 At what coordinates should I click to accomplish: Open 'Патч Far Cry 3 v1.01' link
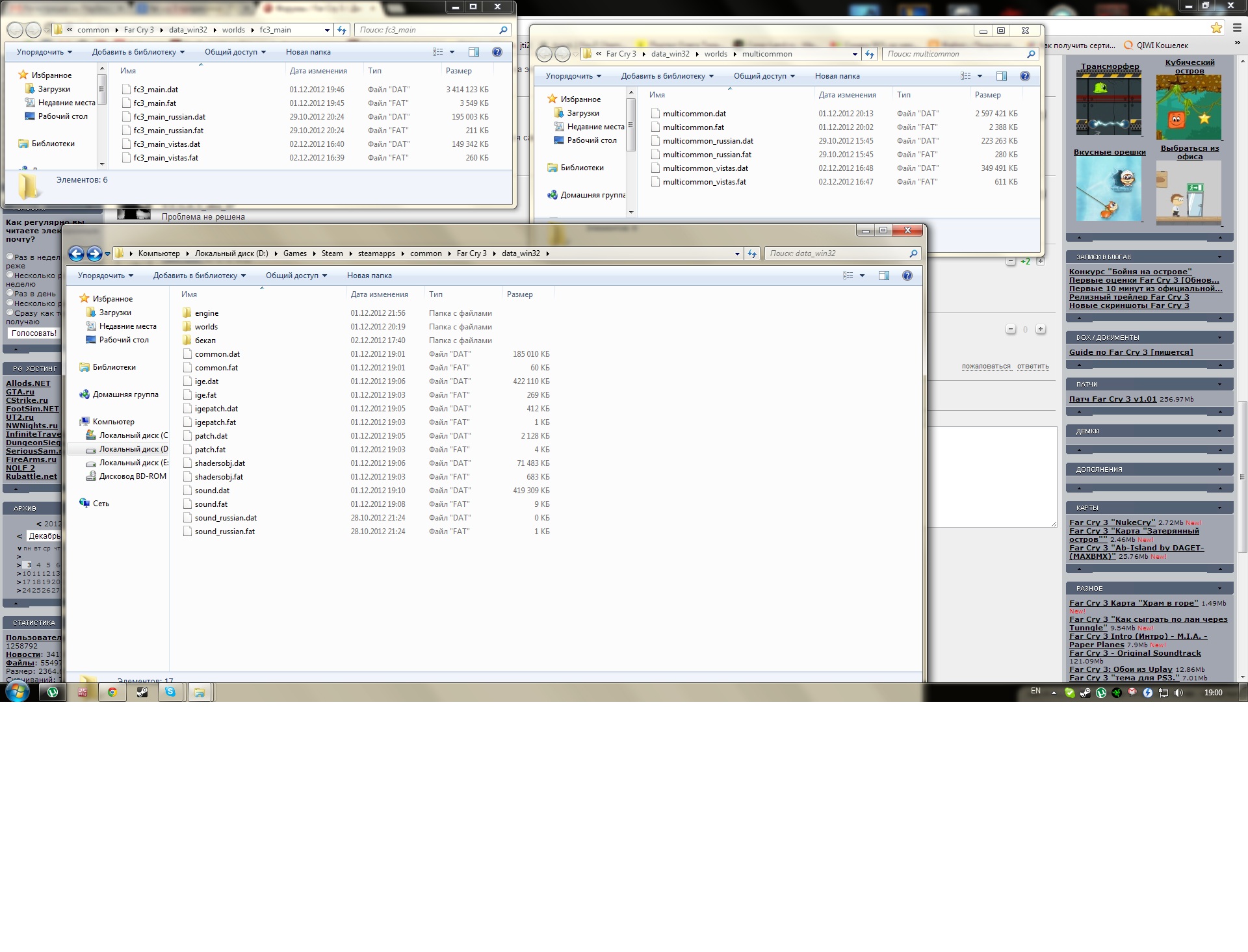tap(1112, 399)
